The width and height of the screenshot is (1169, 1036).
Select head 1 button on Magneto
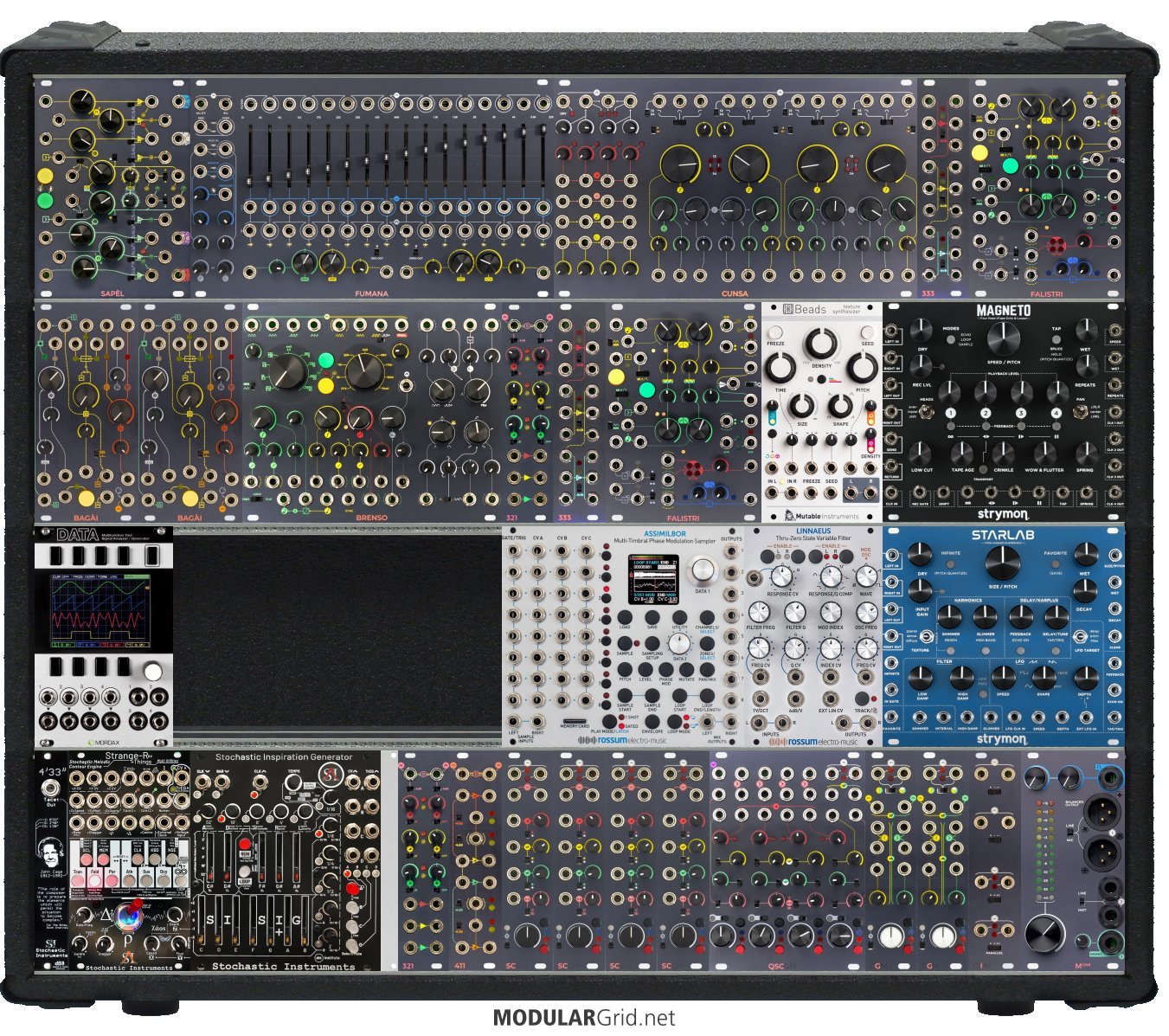pos(950,413)
